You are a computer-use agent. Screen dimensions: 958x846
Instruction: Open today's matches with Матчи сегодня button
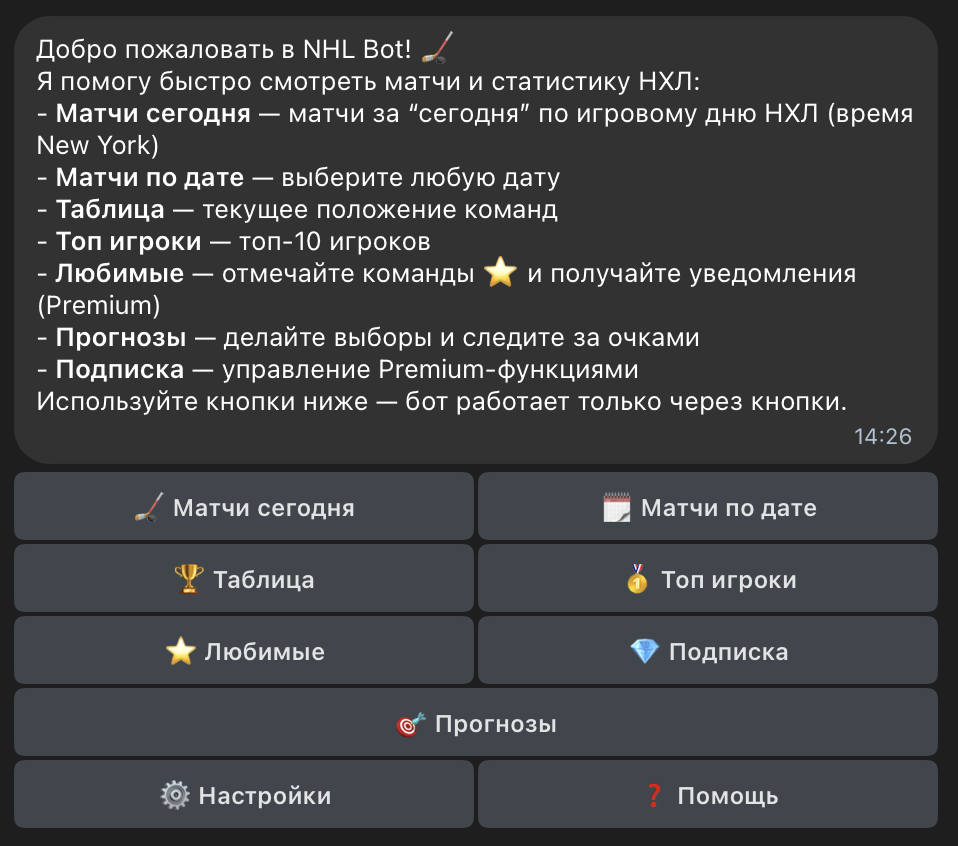[244, 508]
